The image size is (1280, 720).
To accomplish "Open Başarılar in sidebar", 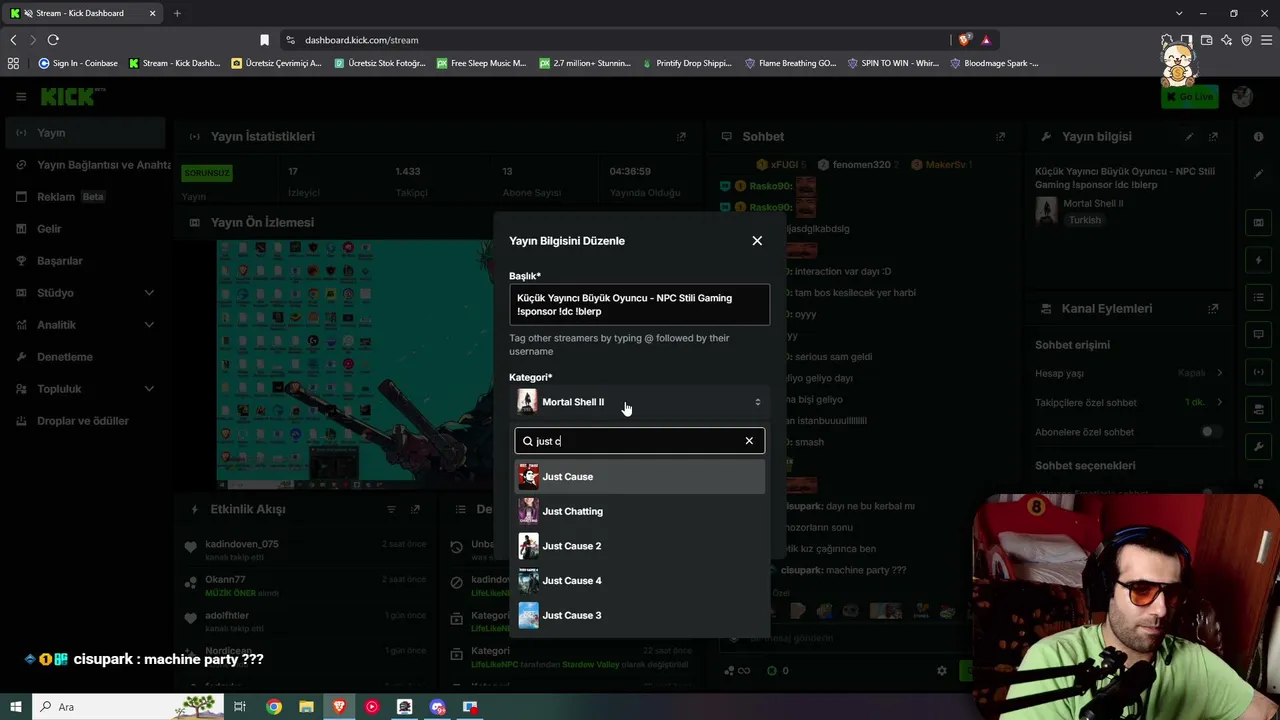I will 84,261.
